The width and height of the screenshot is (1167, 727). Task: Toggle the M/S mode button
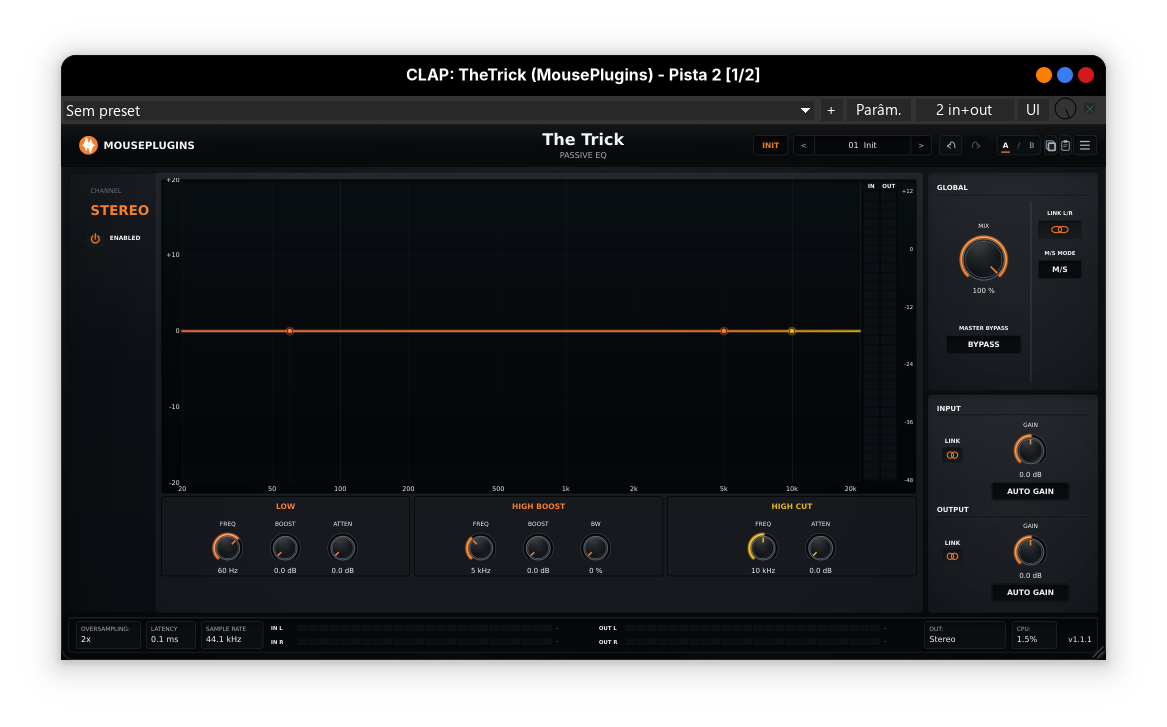click(x=1060, y=269)
